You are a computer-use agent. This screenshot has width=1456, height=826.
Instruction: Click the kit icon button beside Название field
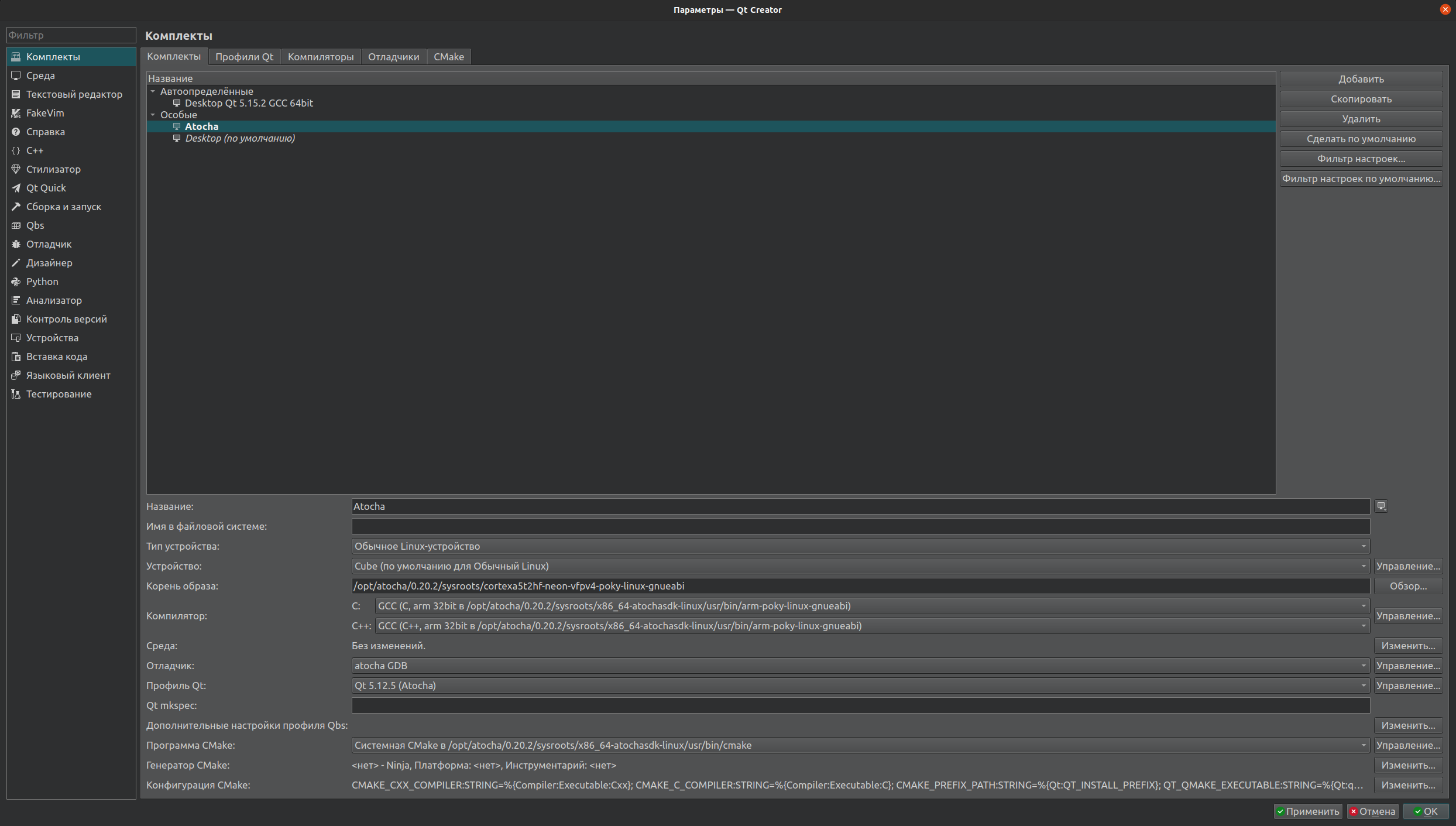point(1381,506)
